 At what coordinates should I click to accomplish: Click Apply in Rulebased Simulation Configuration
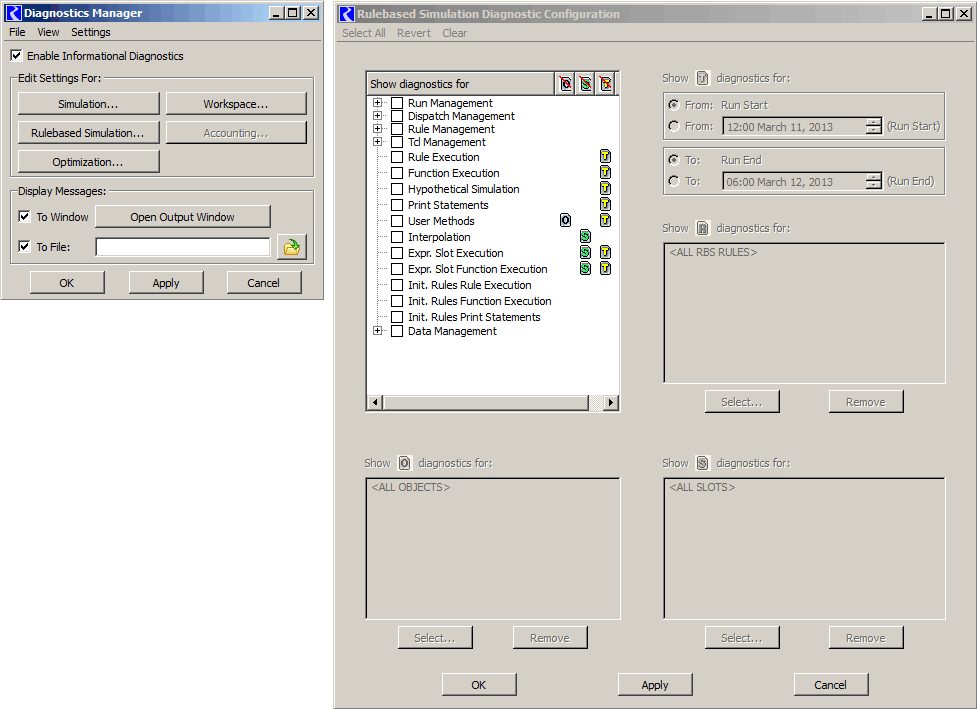tap(655, 685)
